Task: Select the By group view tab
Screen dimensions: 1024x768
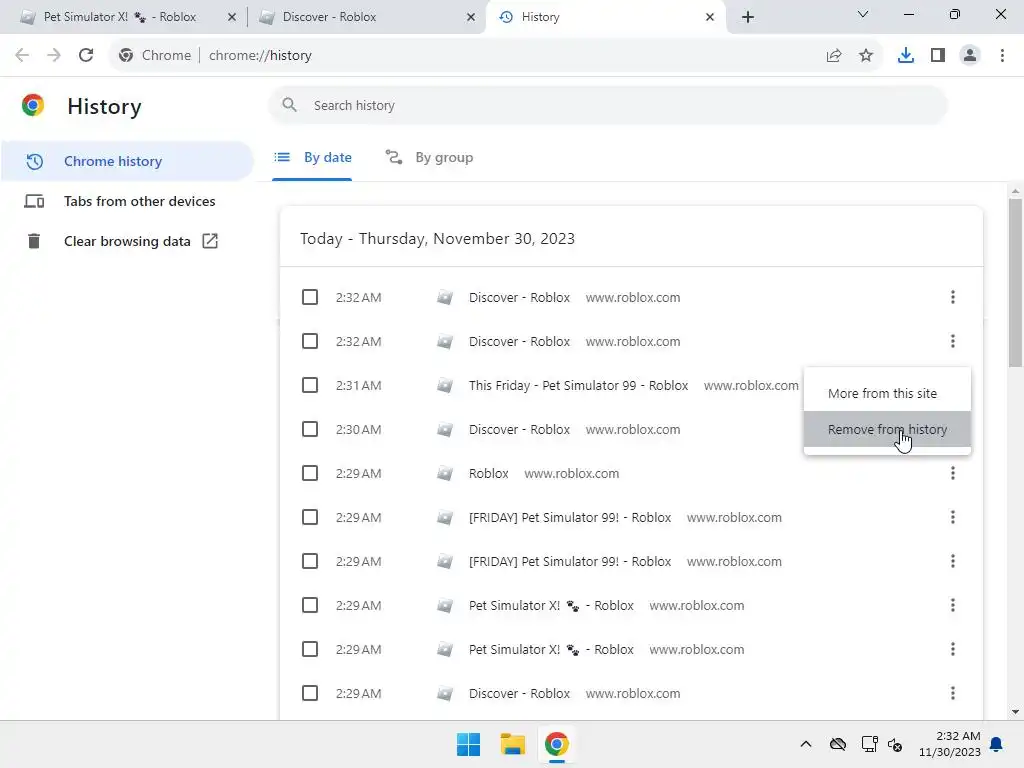Action: [x=429, y=157]
